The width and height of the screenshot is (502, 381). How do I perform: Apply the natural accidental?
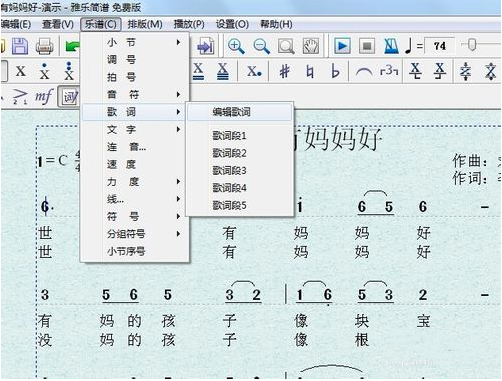point(310,71)
